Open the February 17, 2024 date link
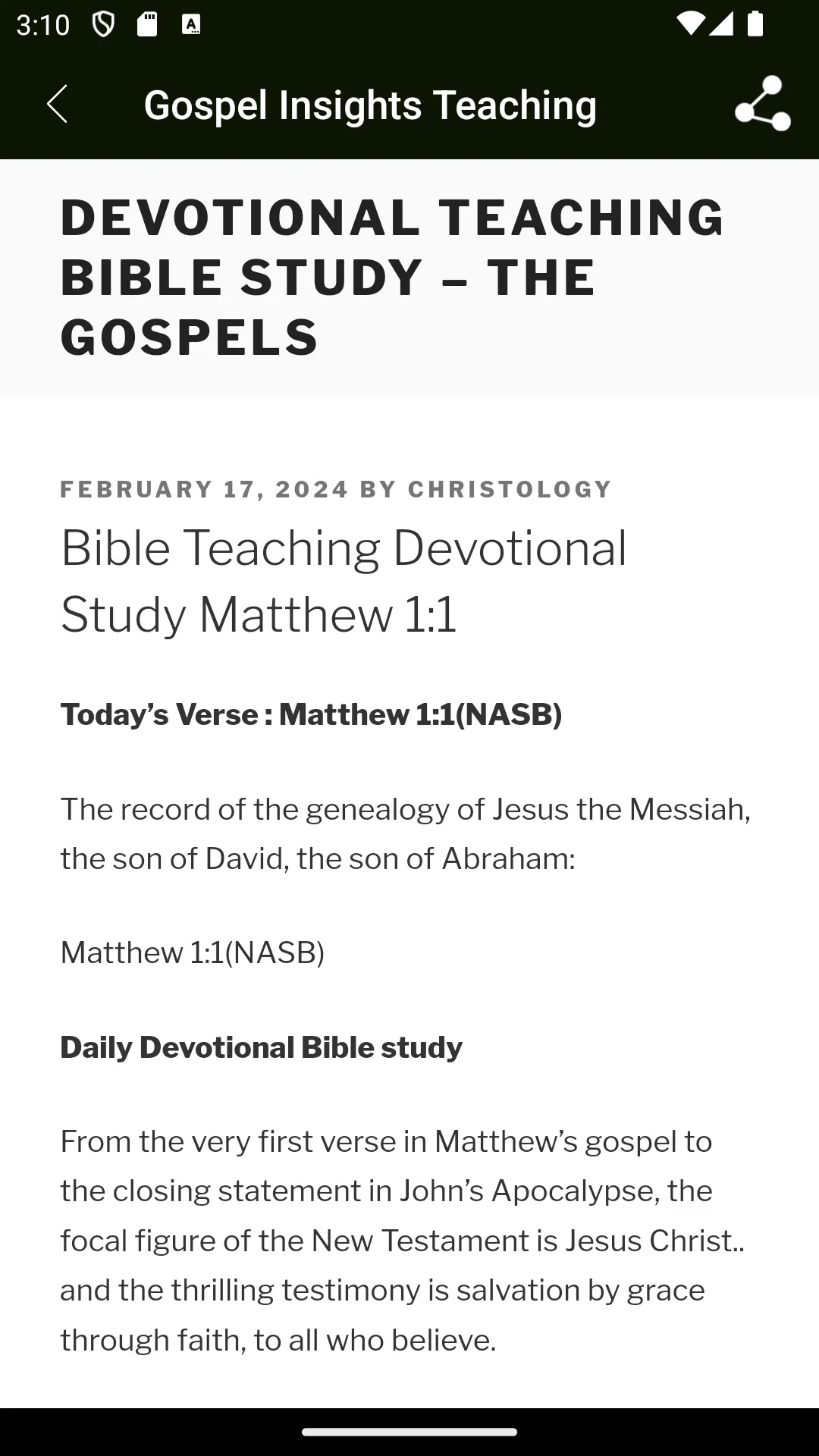The width and height of the screenshot is (819, 1456). [204, 489]
